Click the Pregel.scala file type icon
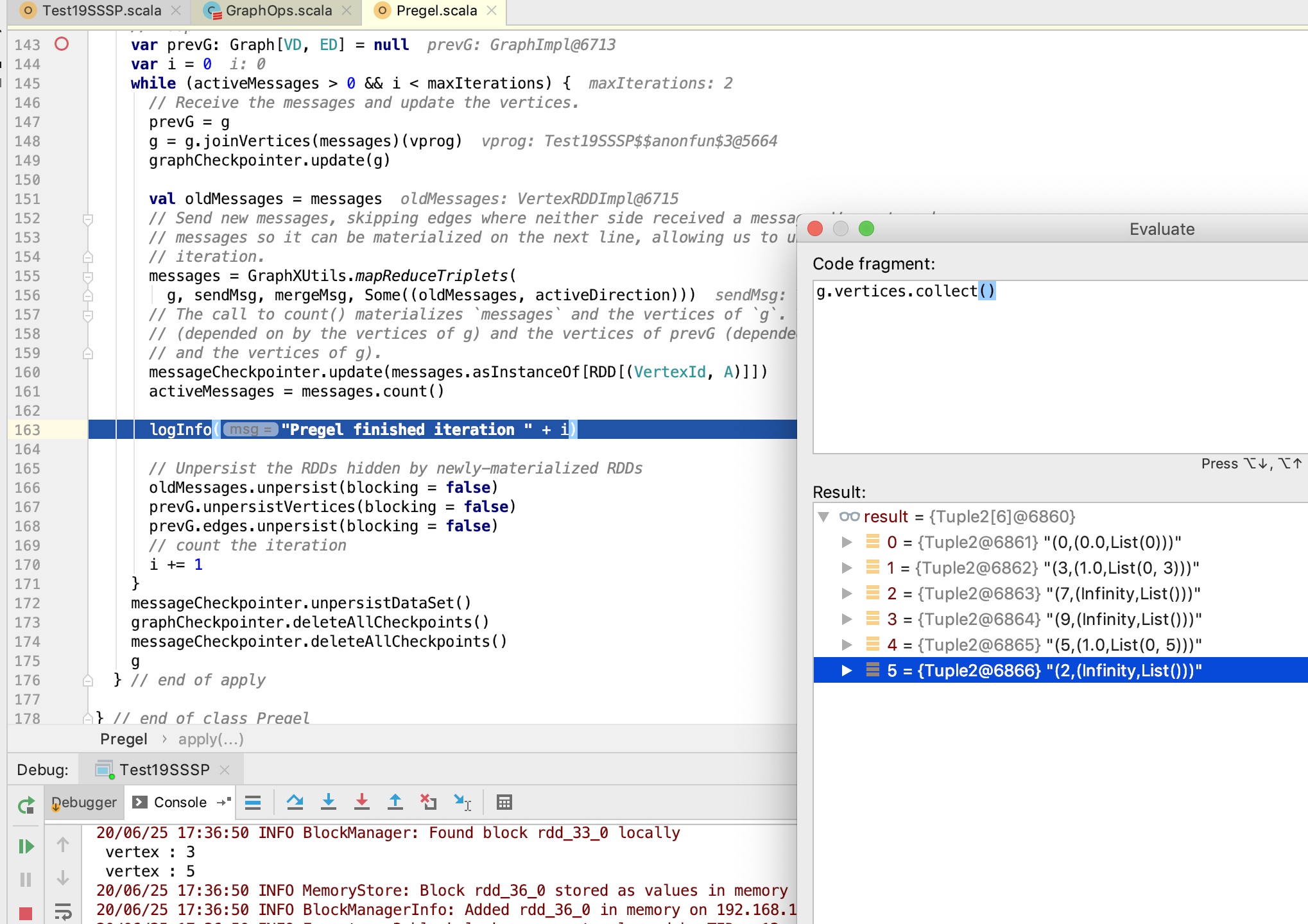The image size is (1308, 924). pos(382,11)
